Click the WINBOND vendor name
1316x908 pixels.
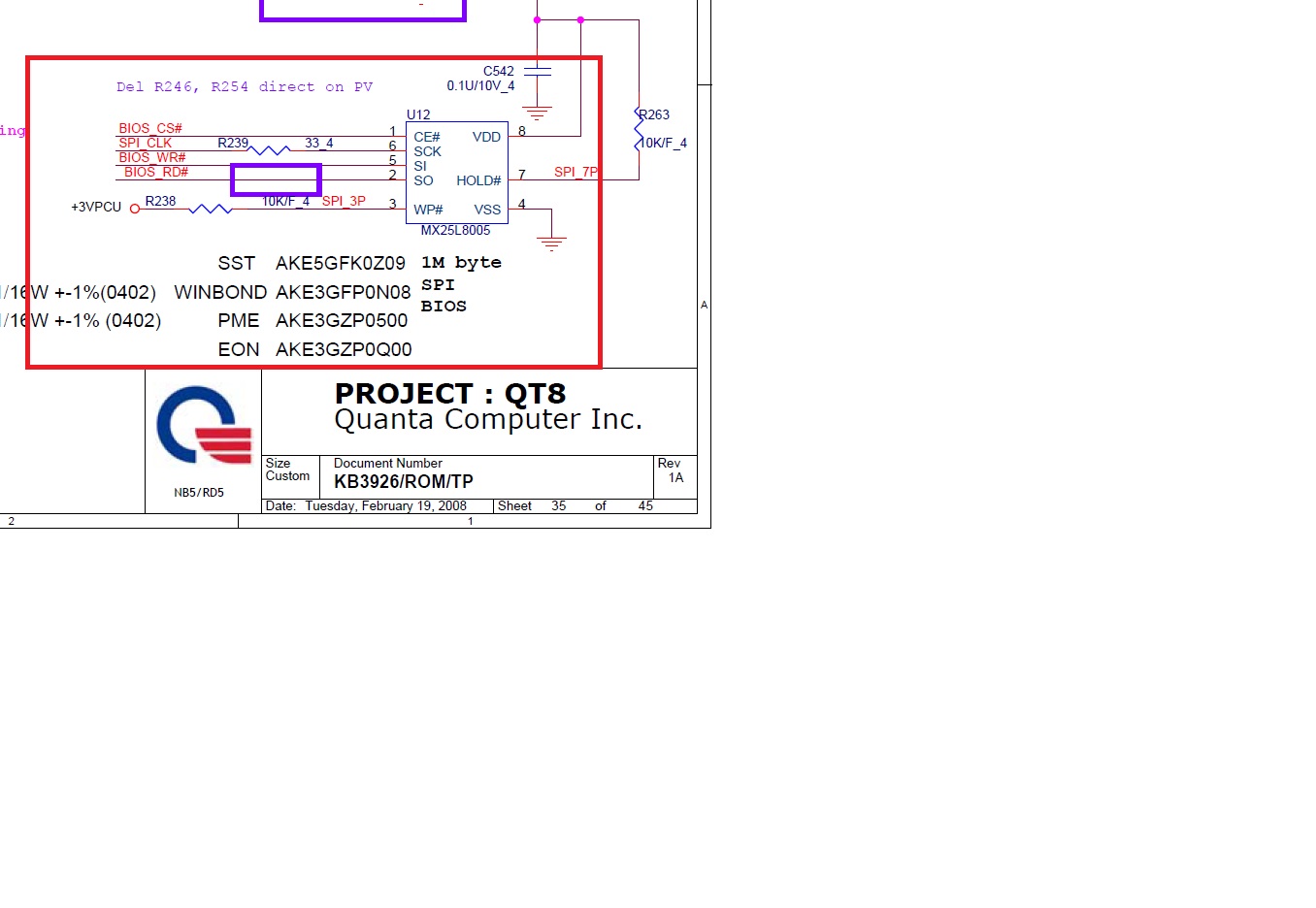tap(220, 292)
